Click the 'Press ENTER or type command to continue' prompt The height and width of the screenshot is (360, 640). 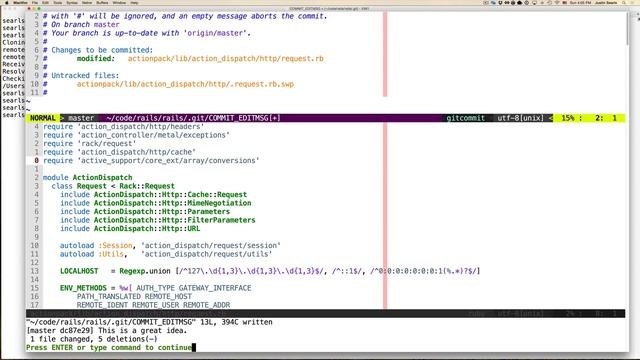[x=109, y=348]
